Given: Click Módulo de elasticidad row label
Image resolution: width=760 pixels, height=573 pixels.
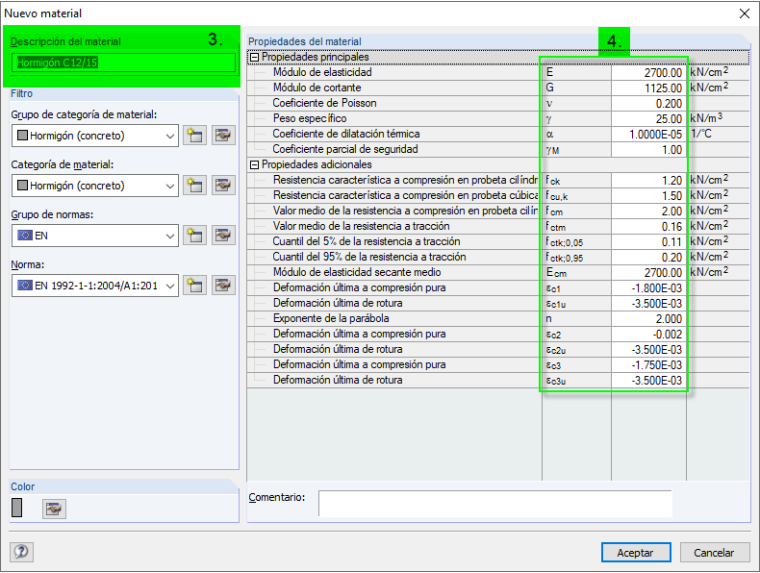Looking at the screenshot, I should (322, 72).
